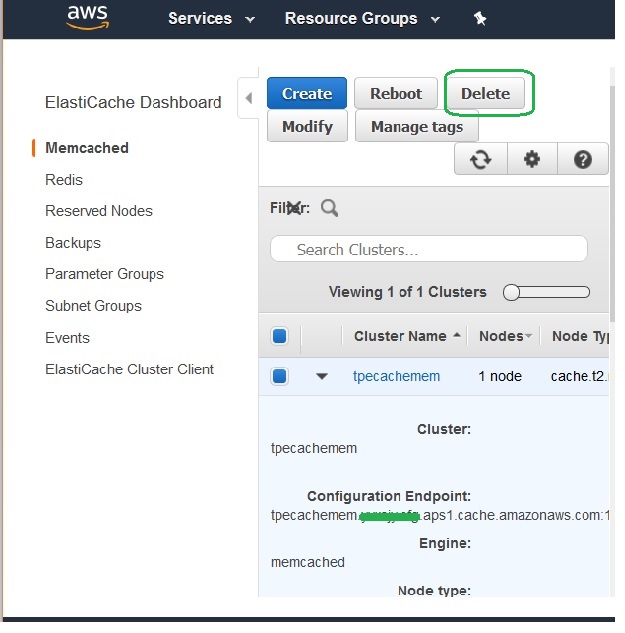The image size is (625, 633).
Task: Refresh the cluster list
Action: (481, 159)
